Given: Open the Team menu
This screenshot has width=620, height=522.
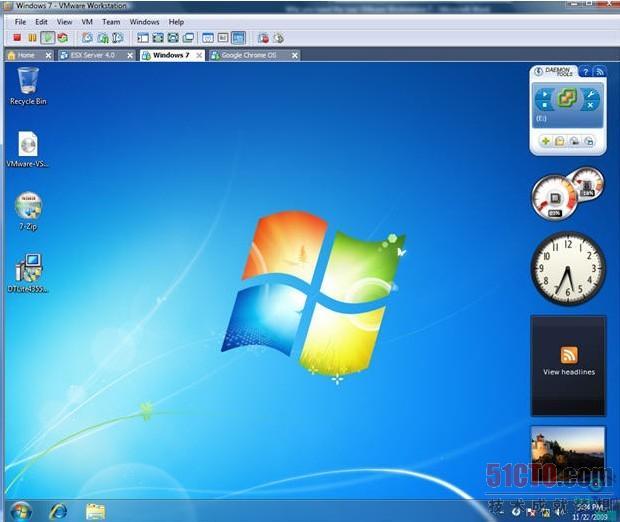Looking at the screenshot, I should (111, 22).
